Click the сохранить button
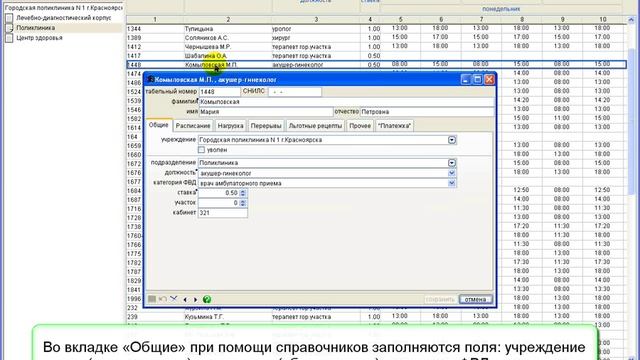Screen dimensions: 640x360 tap(440, 299)
